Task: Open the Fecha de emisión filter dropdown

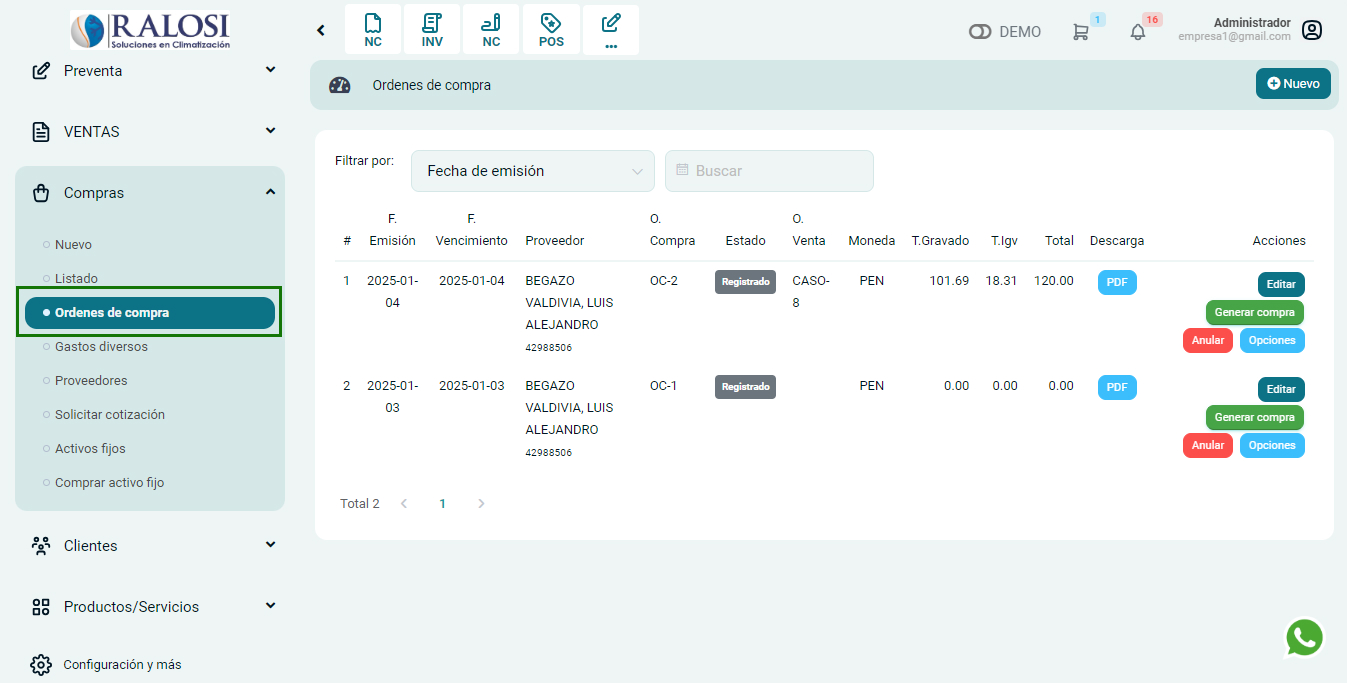Action: click(x=532, y=171)
